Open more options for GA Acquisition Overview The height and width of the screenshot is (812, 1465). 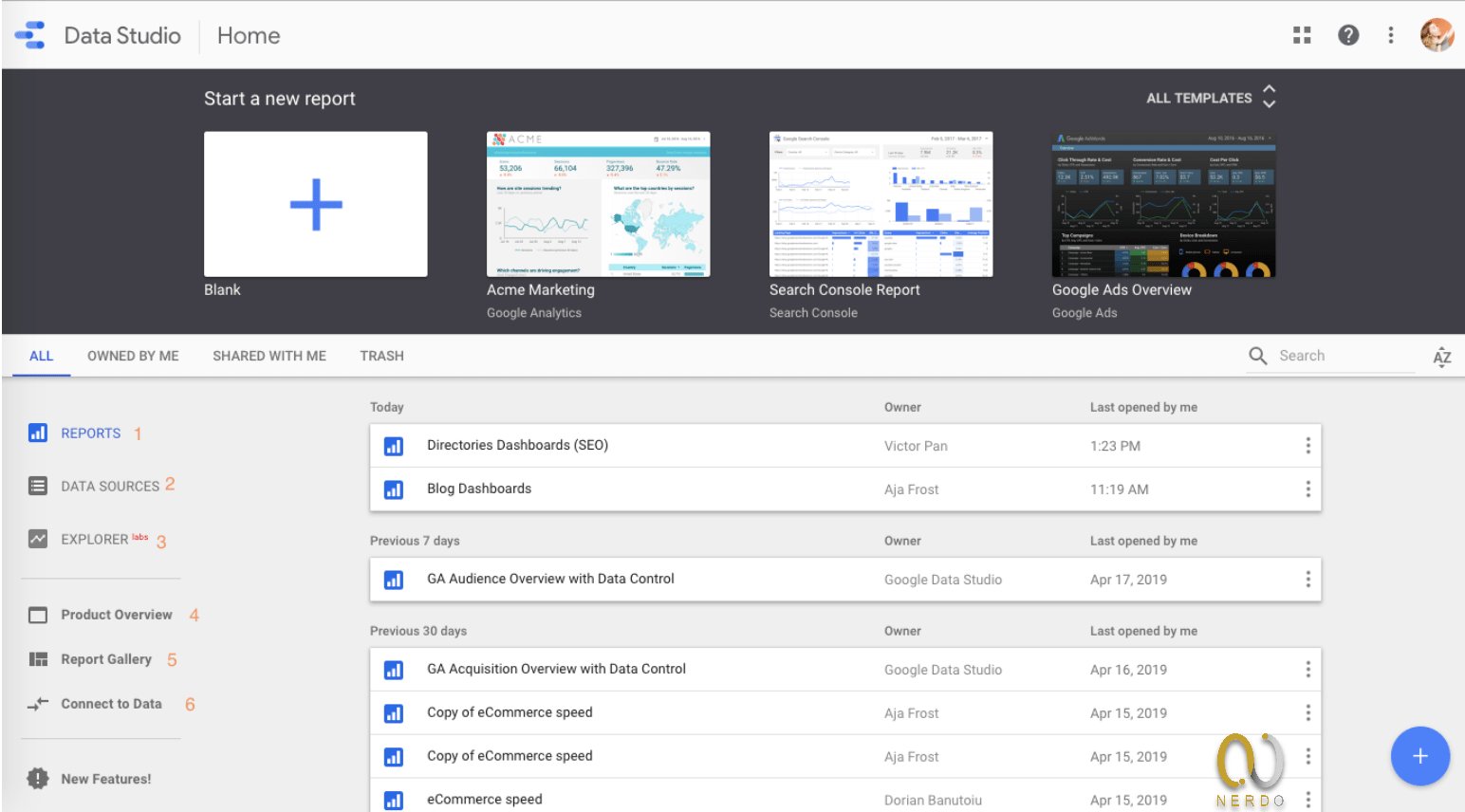[1307, 670]
